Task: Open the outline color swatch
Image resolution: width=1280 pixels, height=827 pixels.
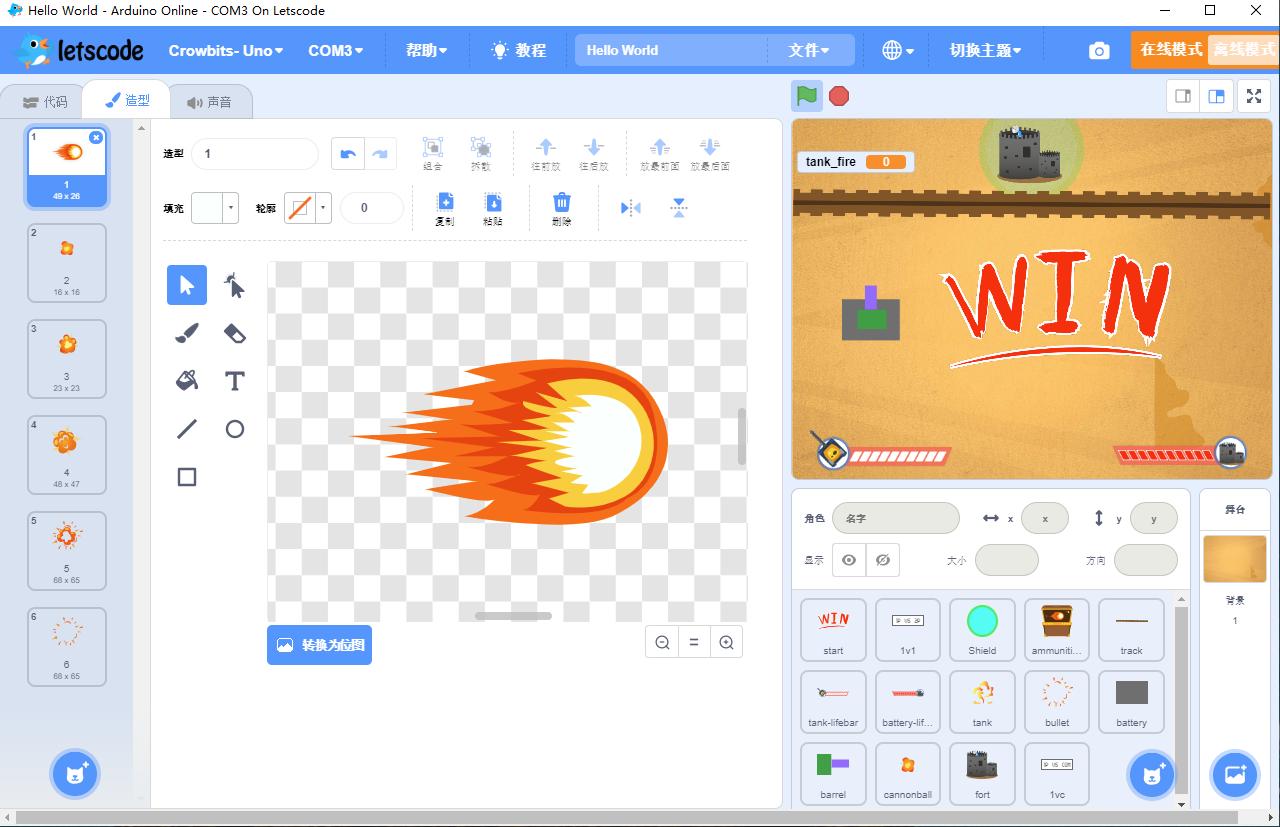Action: coord(307,208)
